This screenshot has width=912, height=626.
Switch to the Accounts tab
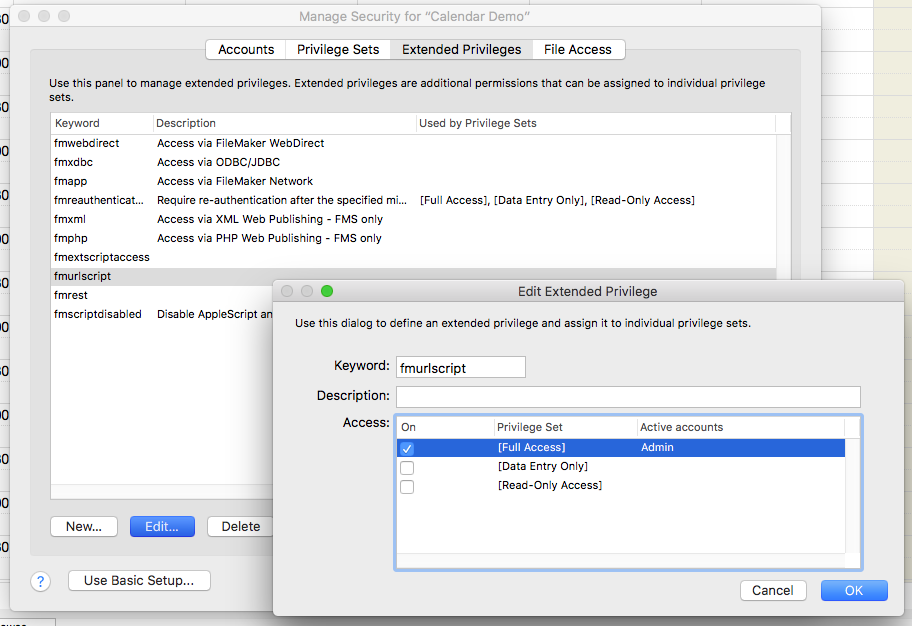246,49
